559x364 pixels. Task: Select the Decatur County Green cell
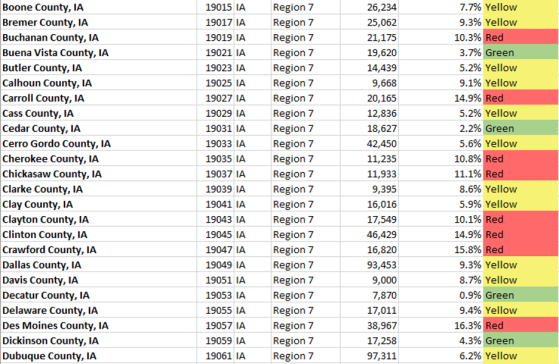(521, 295)
